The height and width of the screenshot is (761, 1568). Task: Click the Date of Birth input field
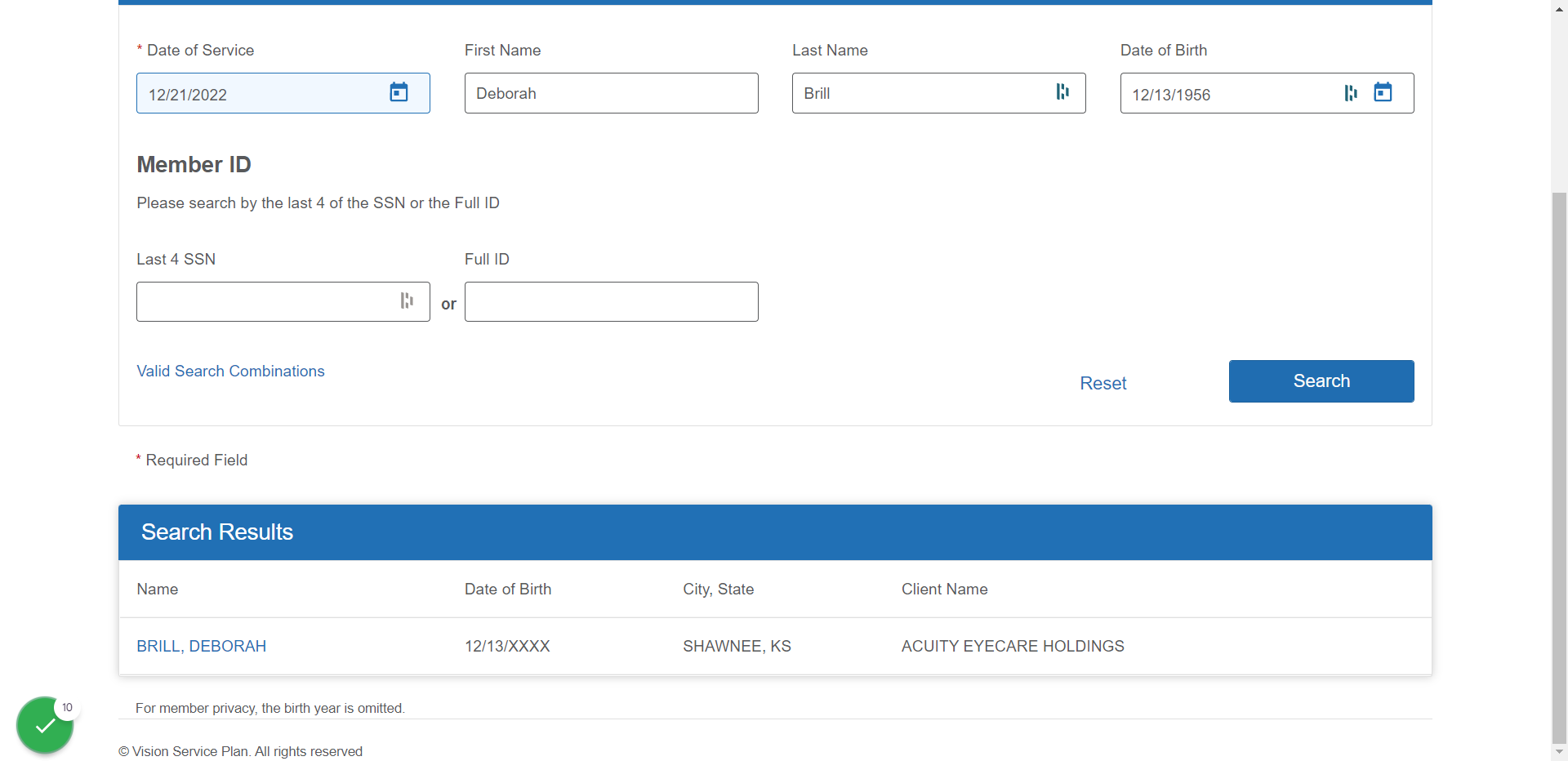[x=1267, y=93]
